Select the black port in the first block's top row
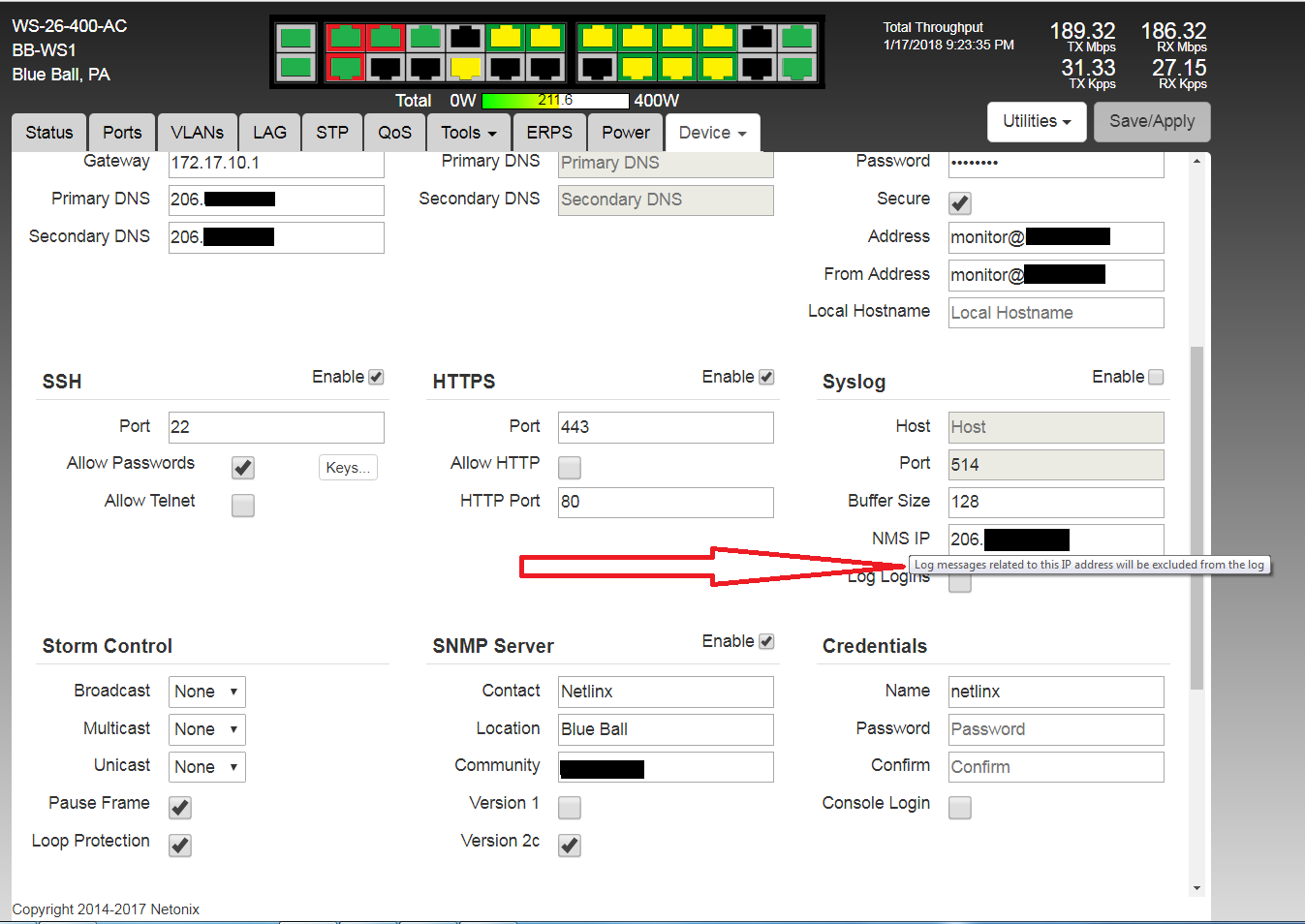 click(466, 38)
